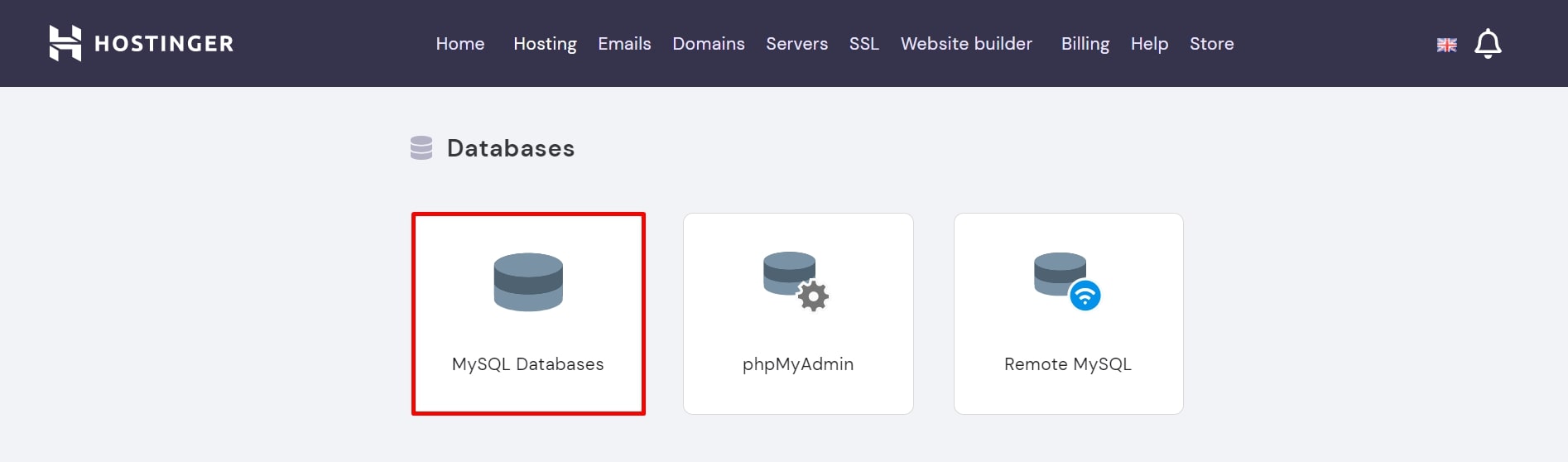Viewport: 1568px width, 462px height.
Task: Select the MySQL Databases label
Action: pos(528,364)
